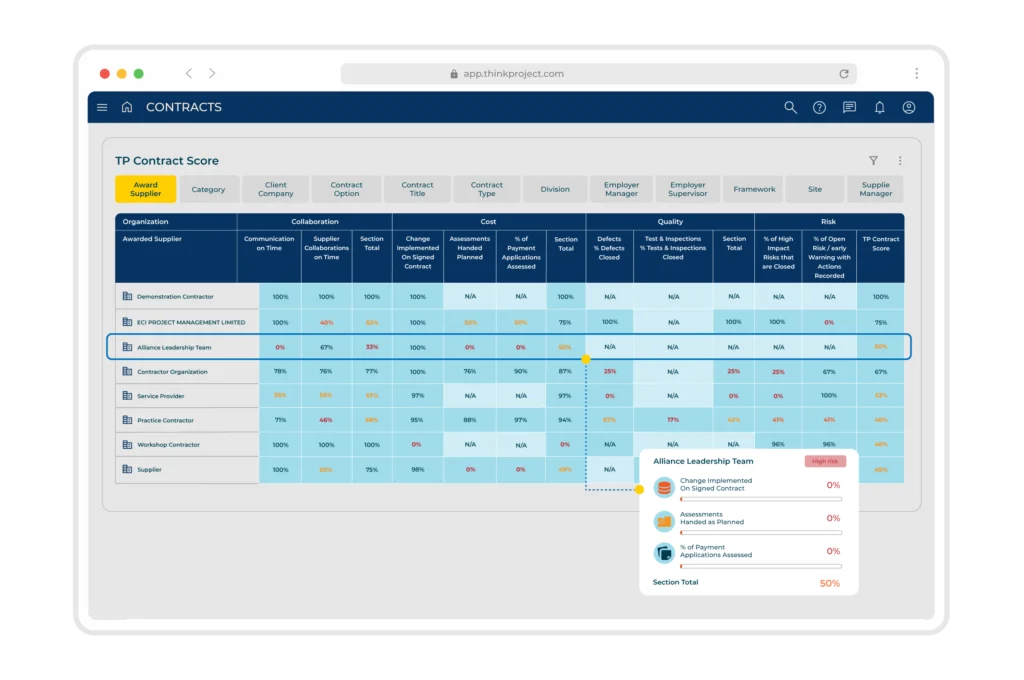Open TP Contract Score panel options menu
The width and height of the screenshot is (1024, 680).
tap(900, 161)
